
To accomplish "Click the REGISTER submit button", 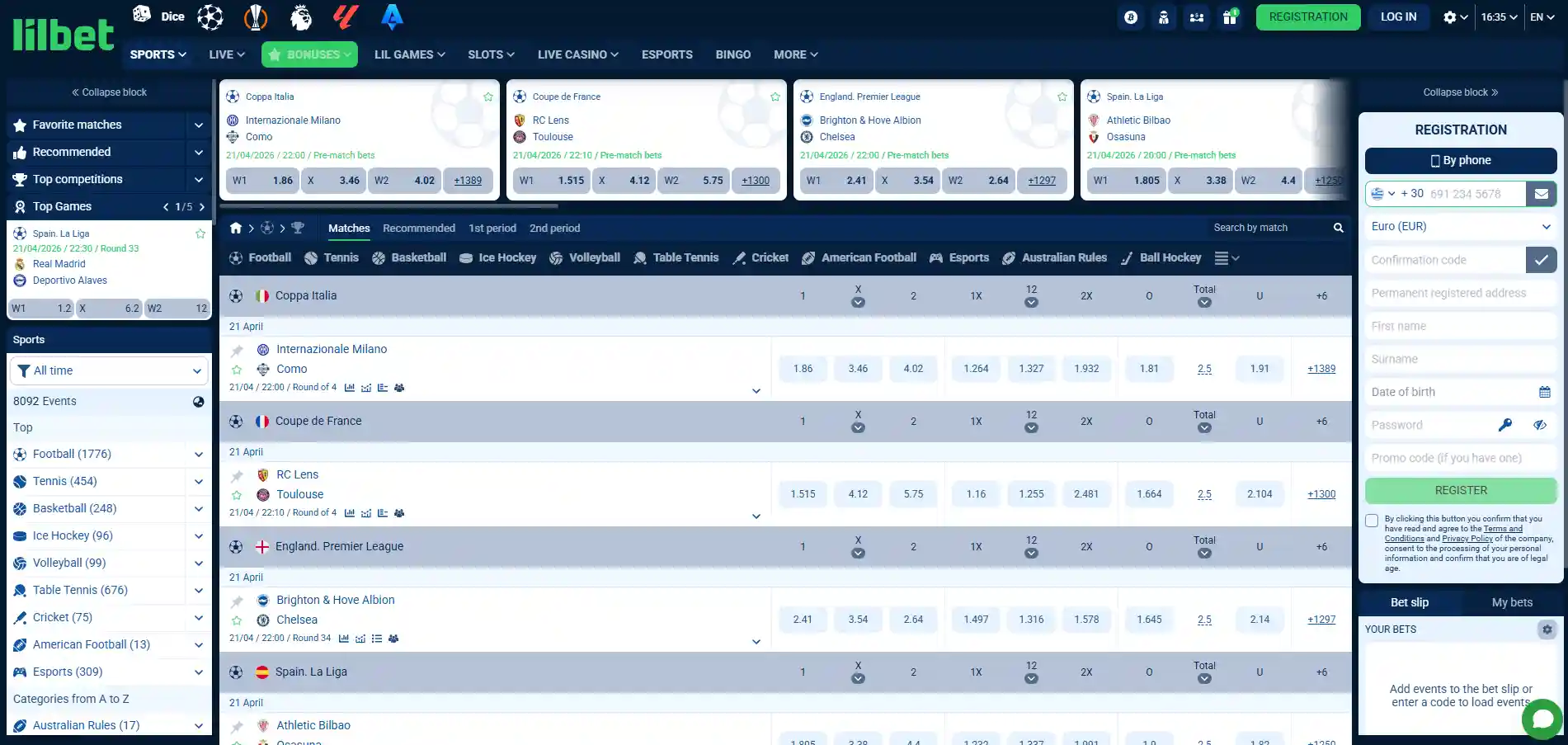I will point(1461,491).
